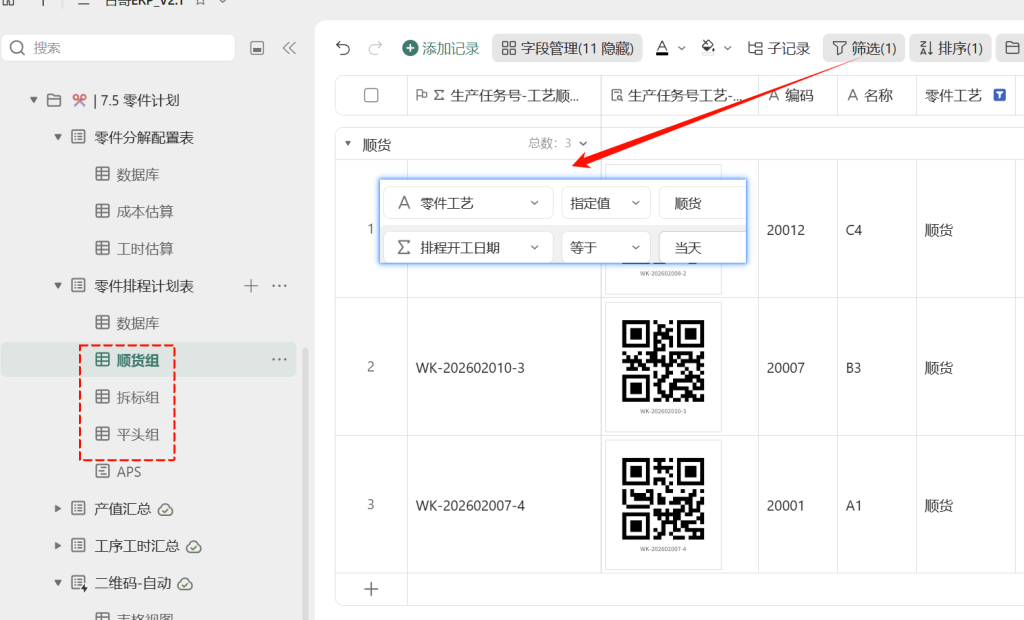
Task: Open 字段管理(11 隐藏) field manager
Action: click(567, 48)
